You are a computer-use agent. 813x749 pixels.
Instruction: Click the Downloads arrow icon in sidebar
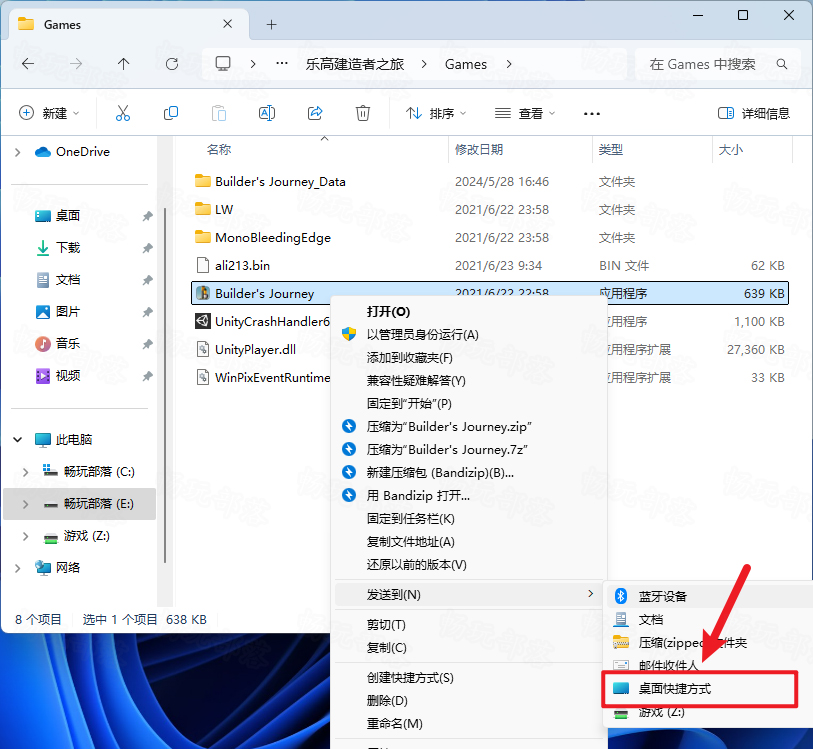43,248
